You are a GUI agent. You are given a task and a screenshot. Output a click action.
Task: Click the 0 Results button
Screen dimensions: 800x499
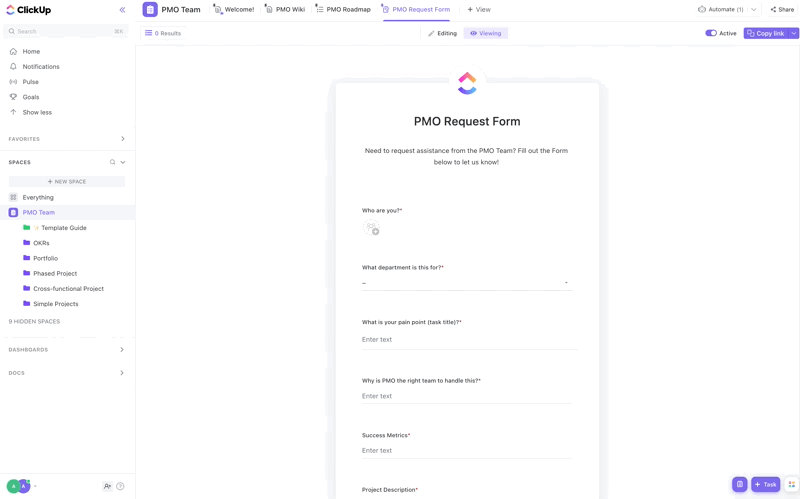pos(163,33)
